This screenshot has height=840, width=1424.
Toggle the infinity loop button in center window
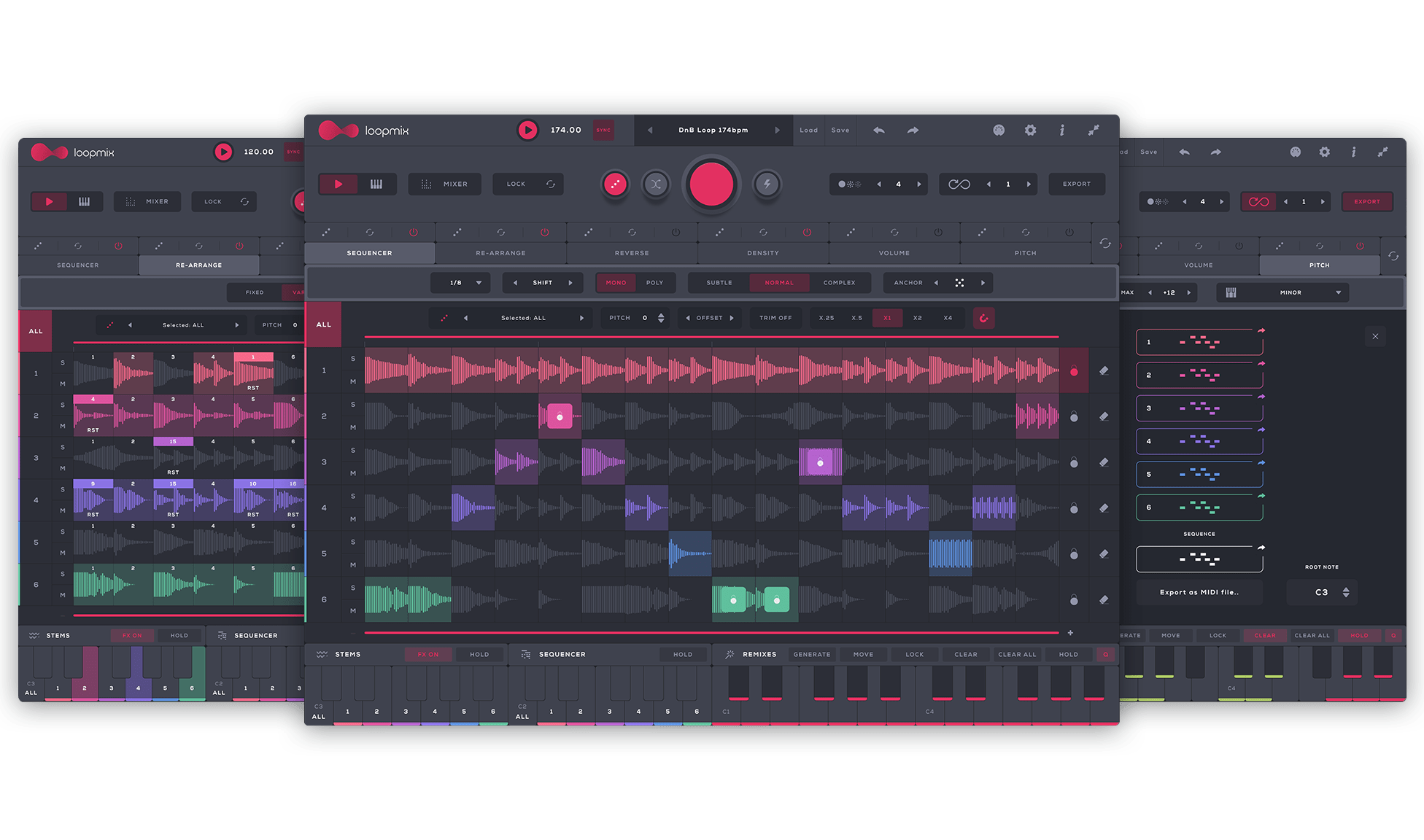coord(959,184)
